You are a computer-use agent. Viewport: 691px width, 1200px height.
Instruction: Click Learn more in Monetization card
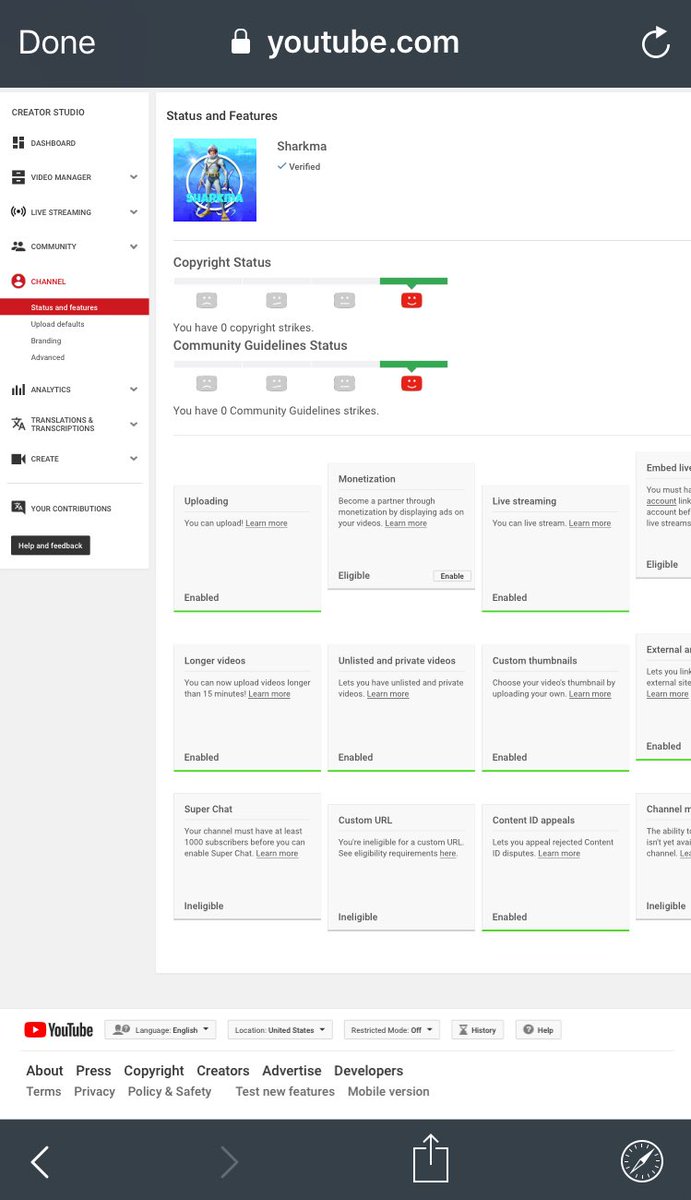tap(406, 523)
